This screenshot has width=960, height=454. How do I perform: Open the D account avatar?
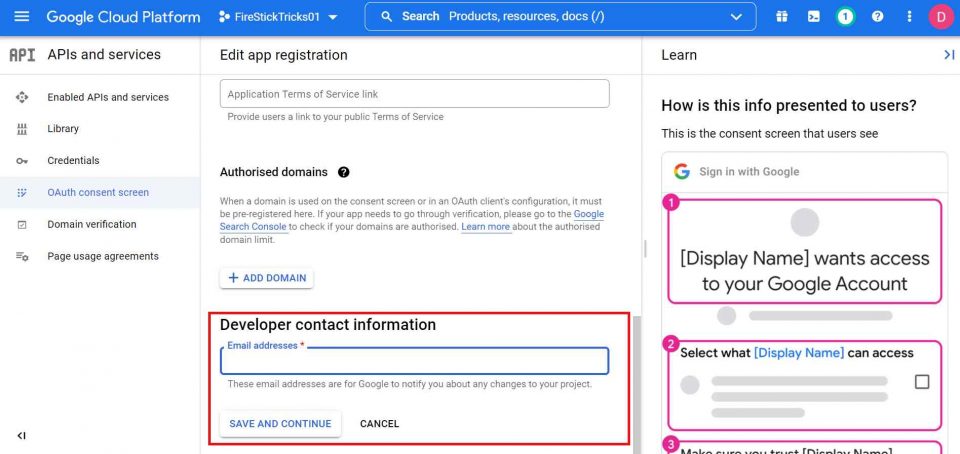click(941, 17)
